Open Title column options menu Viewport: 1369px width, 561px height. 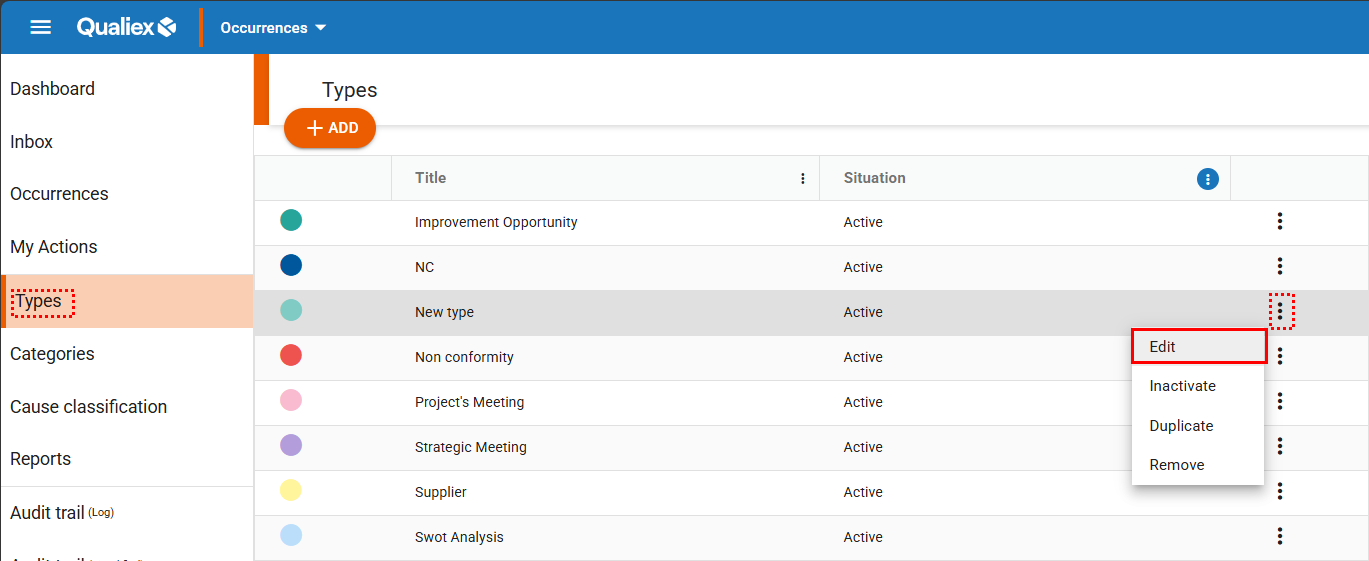pos(802,179)
